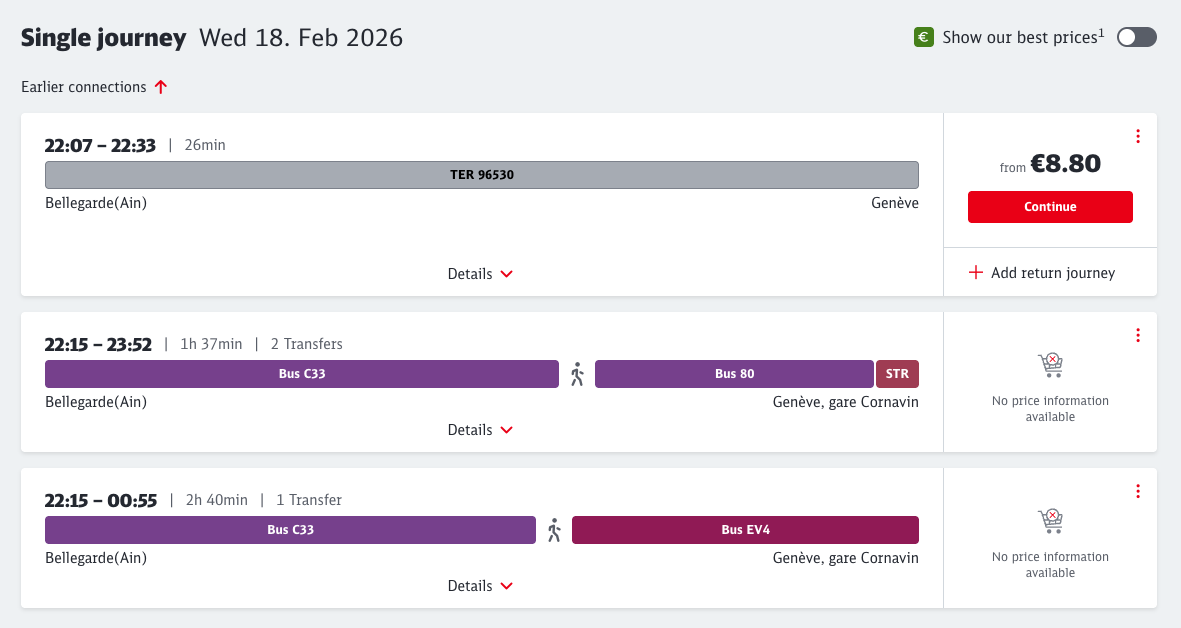Click walking transfer icon before Bus 80
This screenshot has width=1181, height=628.
(x=577, y=374)
